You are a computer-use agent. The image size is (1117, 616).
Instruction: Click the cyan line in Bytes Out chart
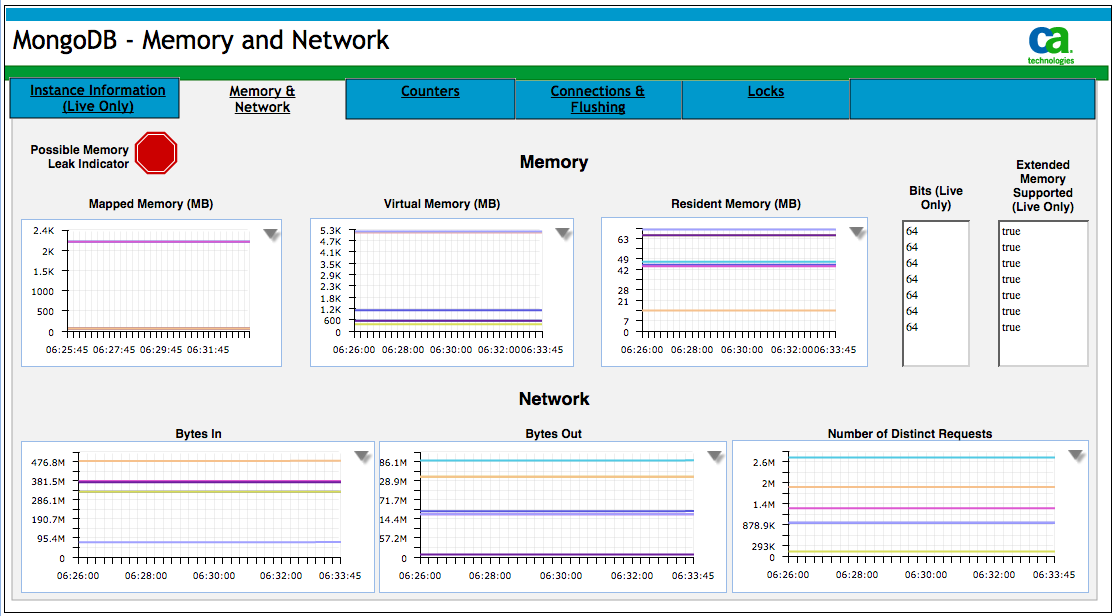click(x=557, y=461)
